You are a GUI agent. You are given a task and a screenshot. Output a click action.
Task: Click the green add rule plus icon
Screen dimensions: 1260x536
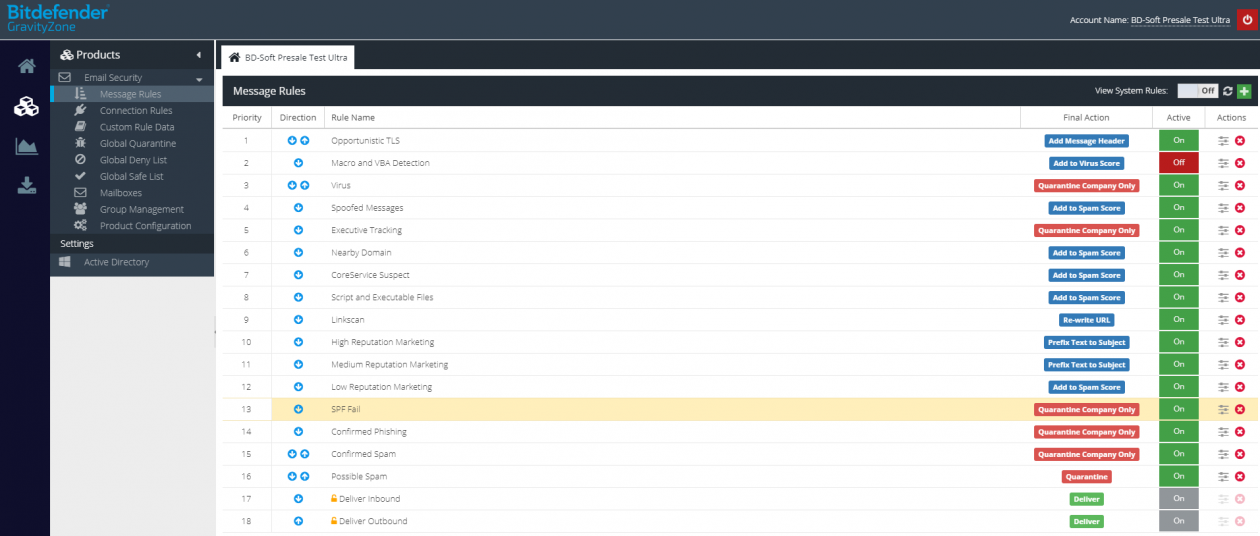point(1244,91)
